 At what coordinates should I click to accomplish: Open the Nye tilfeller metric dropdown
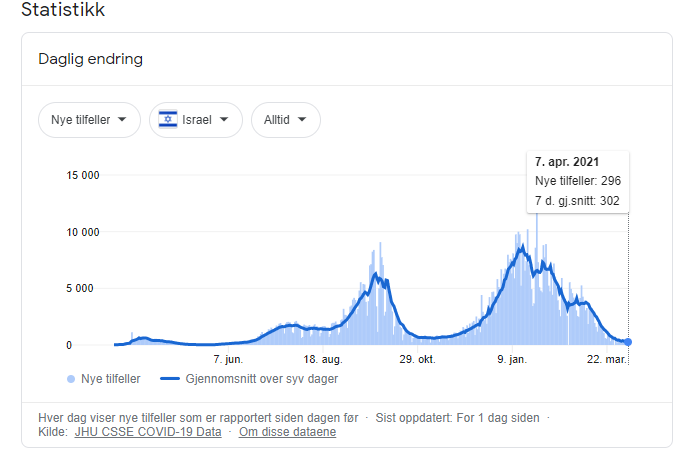[88, 120]
